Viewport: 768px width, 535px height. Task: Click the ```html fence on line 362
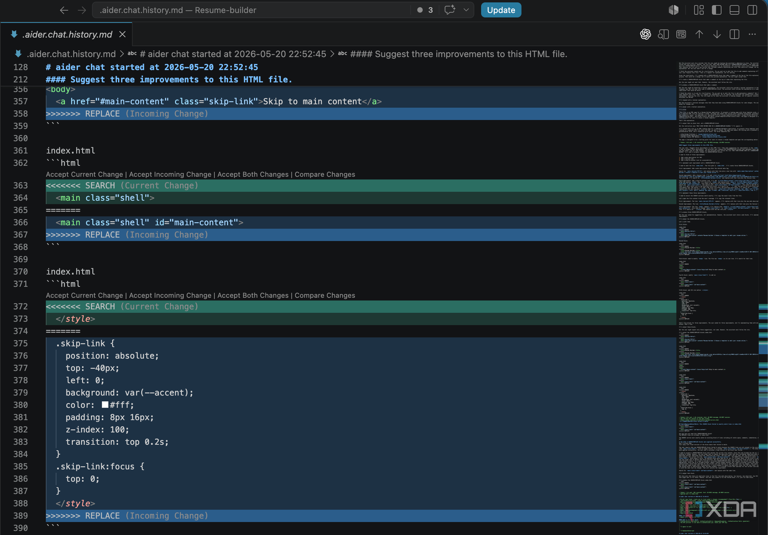tap(63, 163)
